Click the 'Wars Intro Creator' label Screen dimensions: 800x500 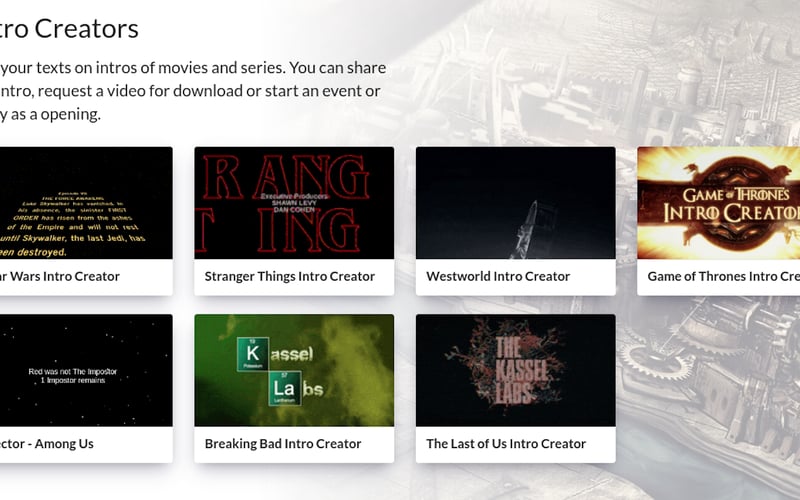[64, 277]
